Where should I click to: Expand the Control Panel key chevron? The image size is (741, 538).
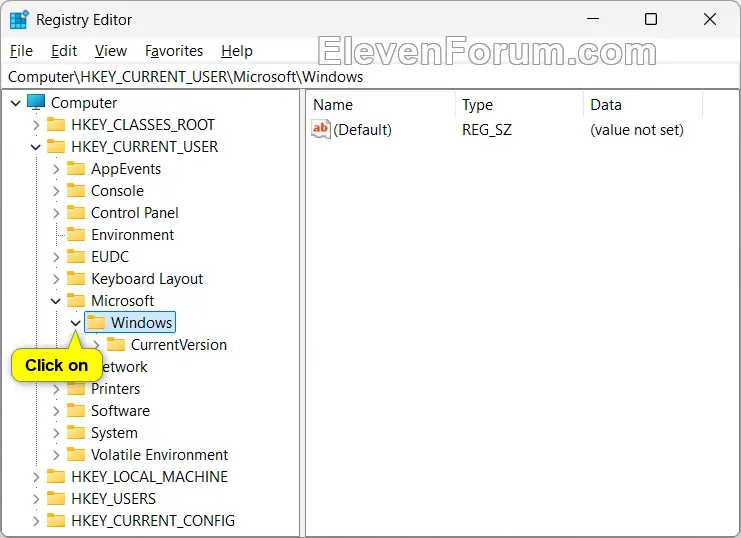click(56, 213)
